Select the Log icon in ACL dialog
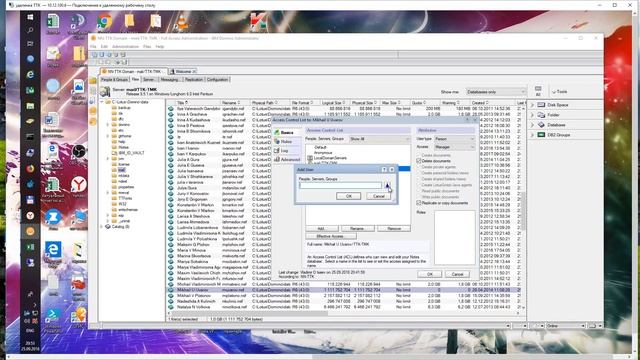640x360 pixels. pos(277,151)
